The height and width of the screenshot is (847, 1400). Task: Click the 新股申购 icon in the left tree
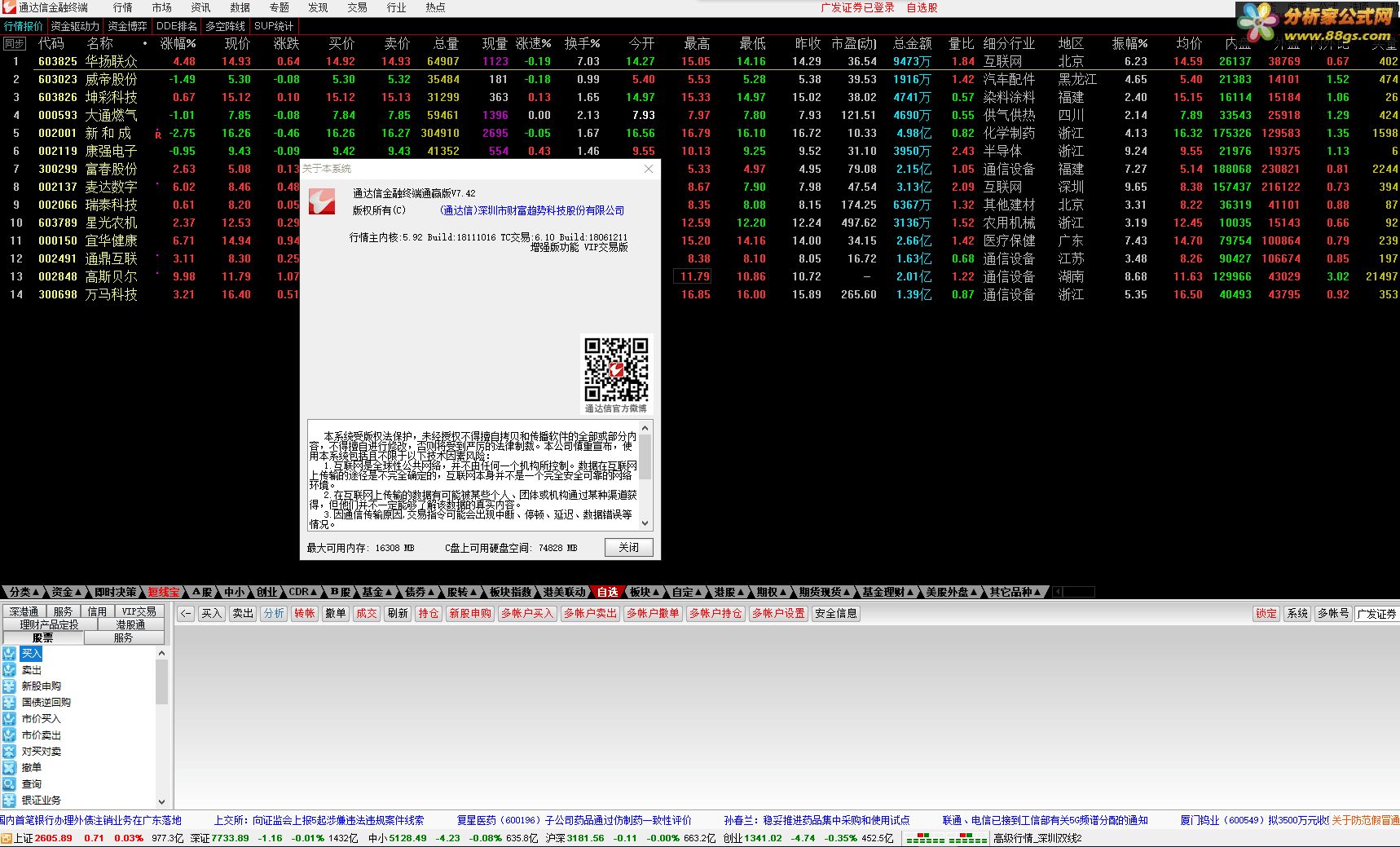coord(9,686)
